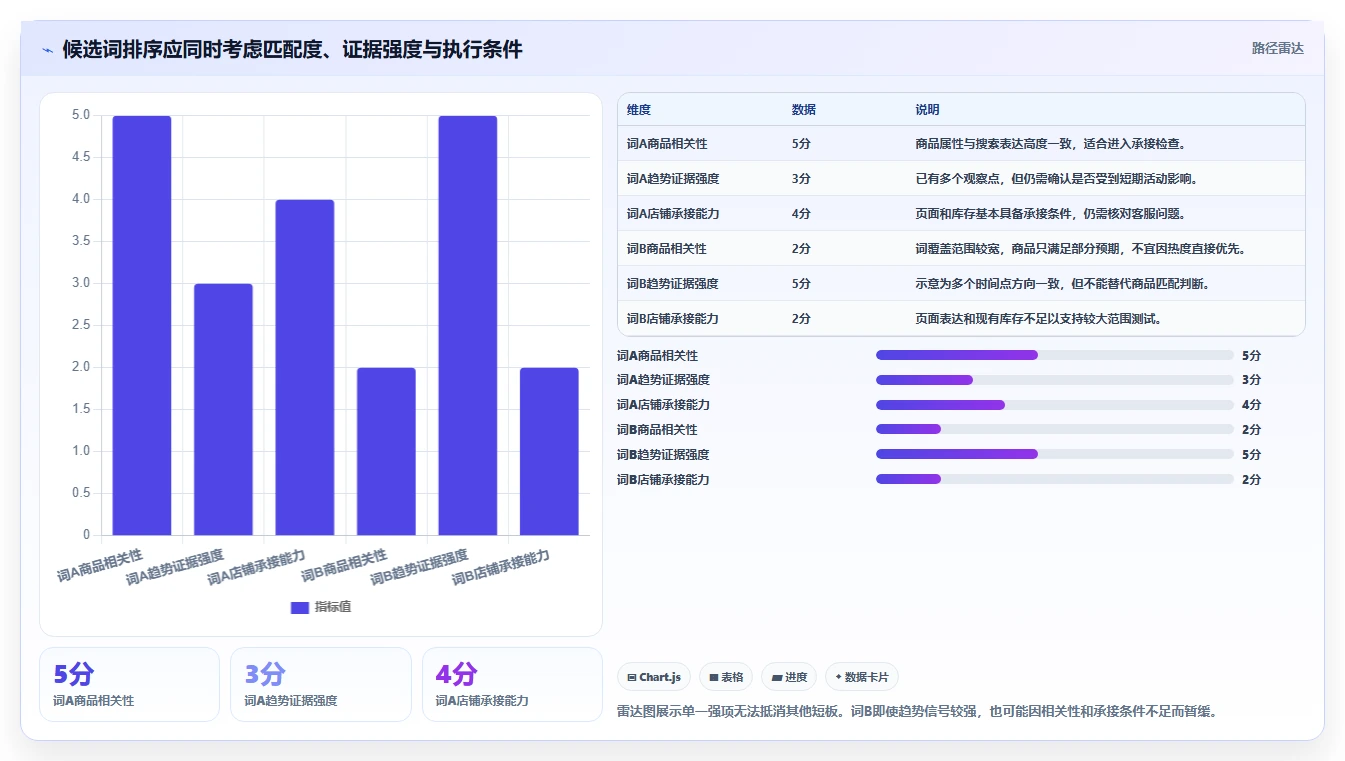Click the 表格 chip
The image size is (1345, 761).
pos(726,677)
